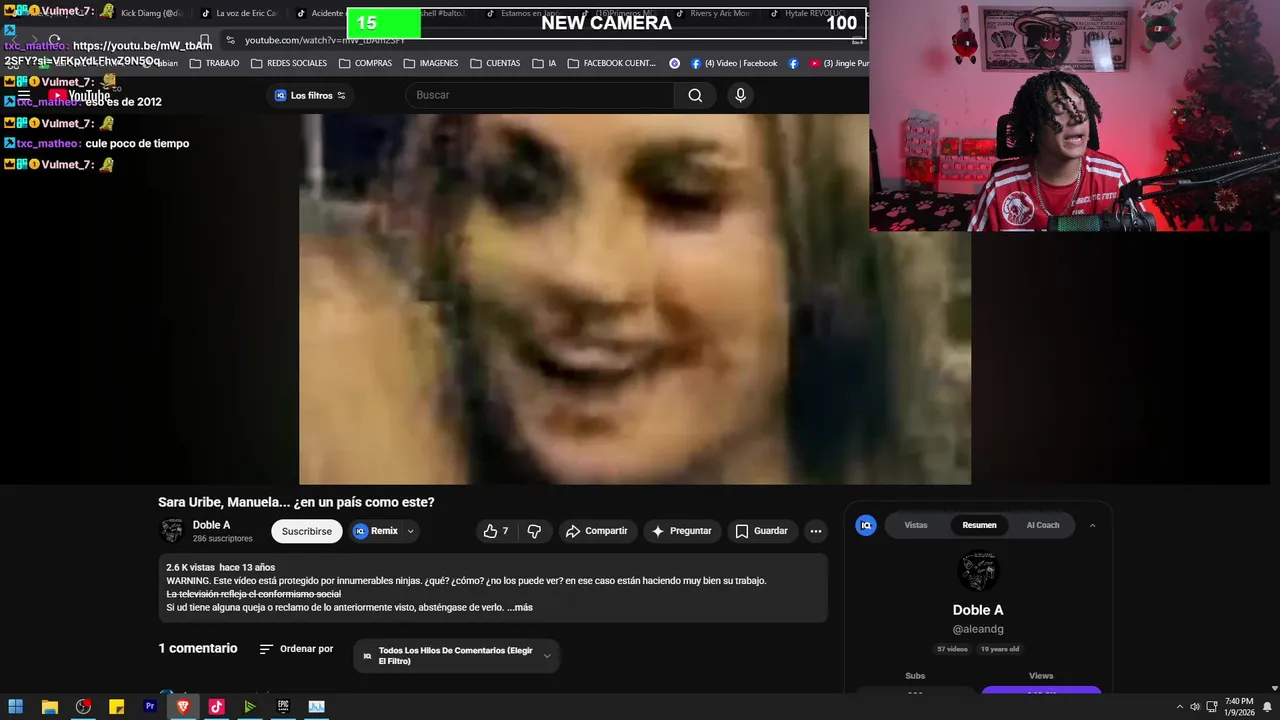Switch to the La voz de Eric Ca... tab
Viewport: 1280px width, 720px height.
240,14
